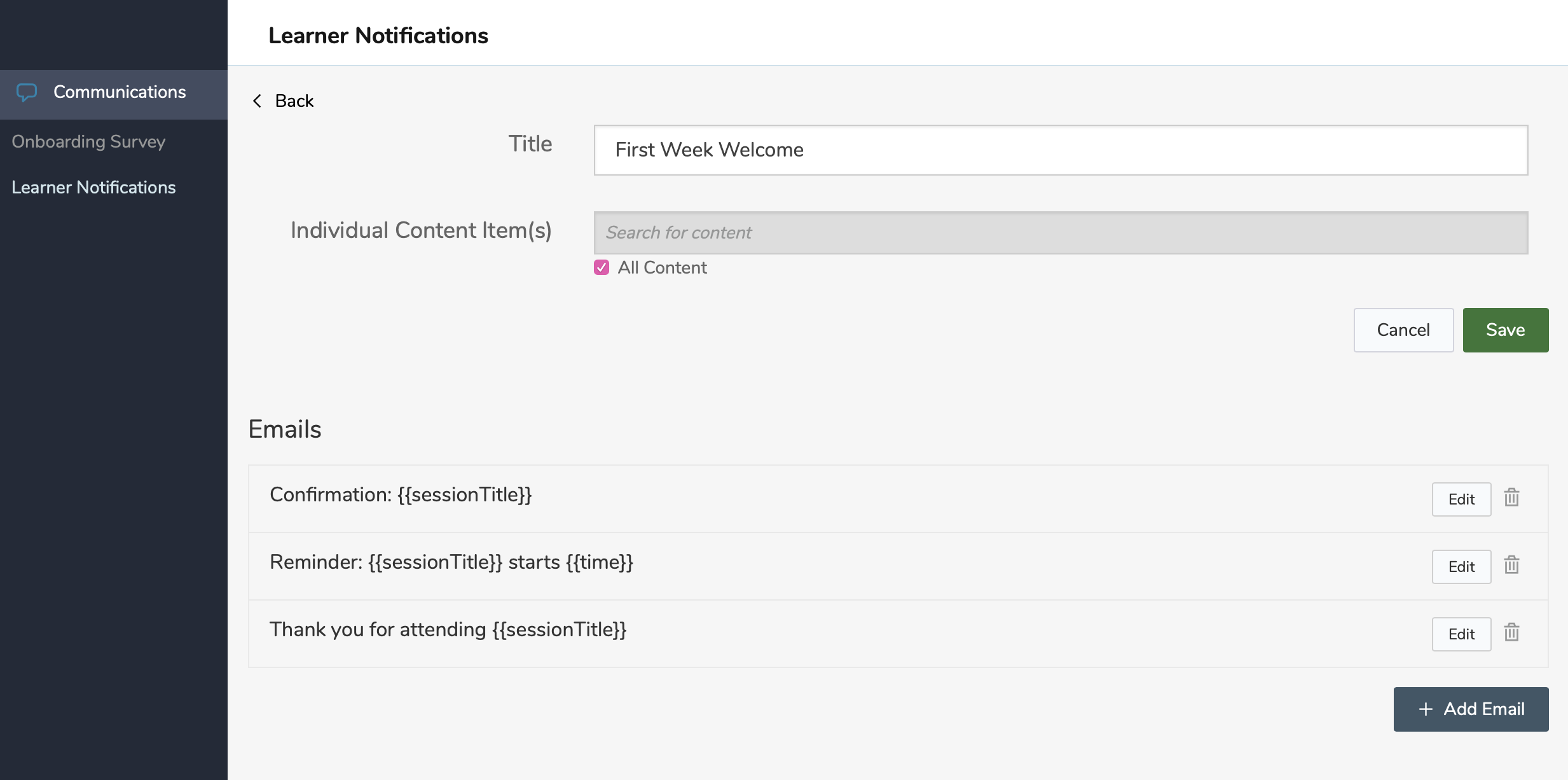Delete the Confirmation email via trash icon
This screenshot has height=780, width=1568.
click(x=1511, y=498)
